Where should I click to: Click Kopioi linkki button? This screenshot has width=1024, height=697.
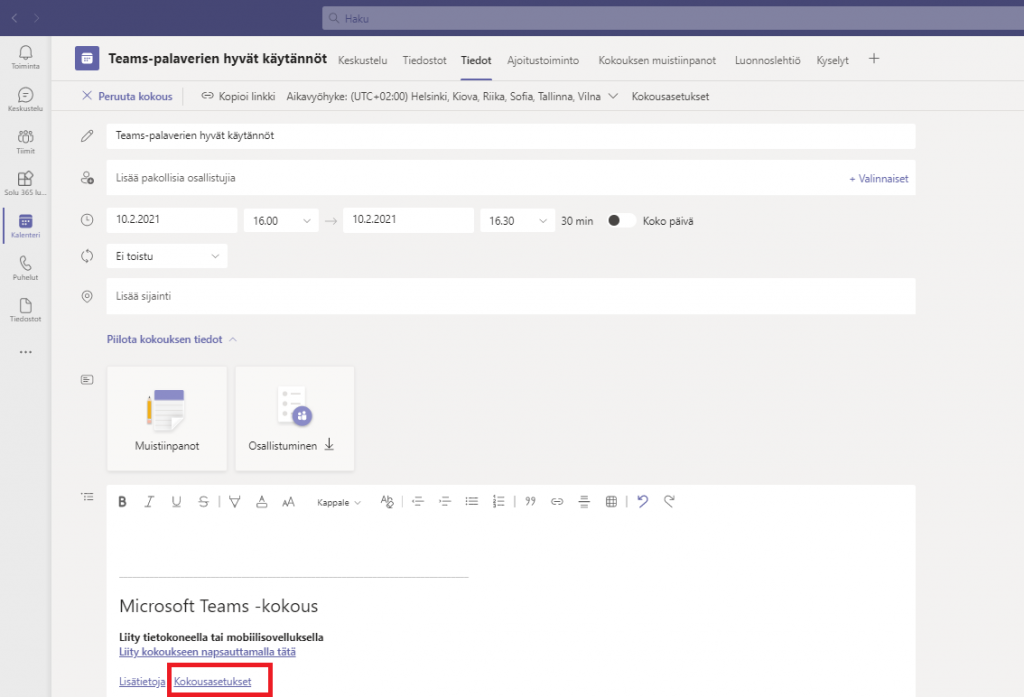click(x=238, y=96)
